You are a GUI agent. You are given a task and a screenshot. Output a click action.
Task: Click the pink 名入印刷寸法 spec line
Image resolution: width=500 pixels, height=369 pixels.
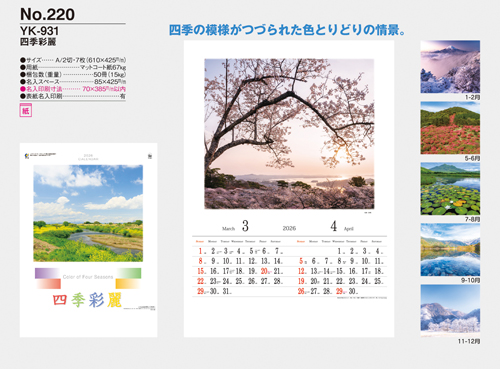73,89
